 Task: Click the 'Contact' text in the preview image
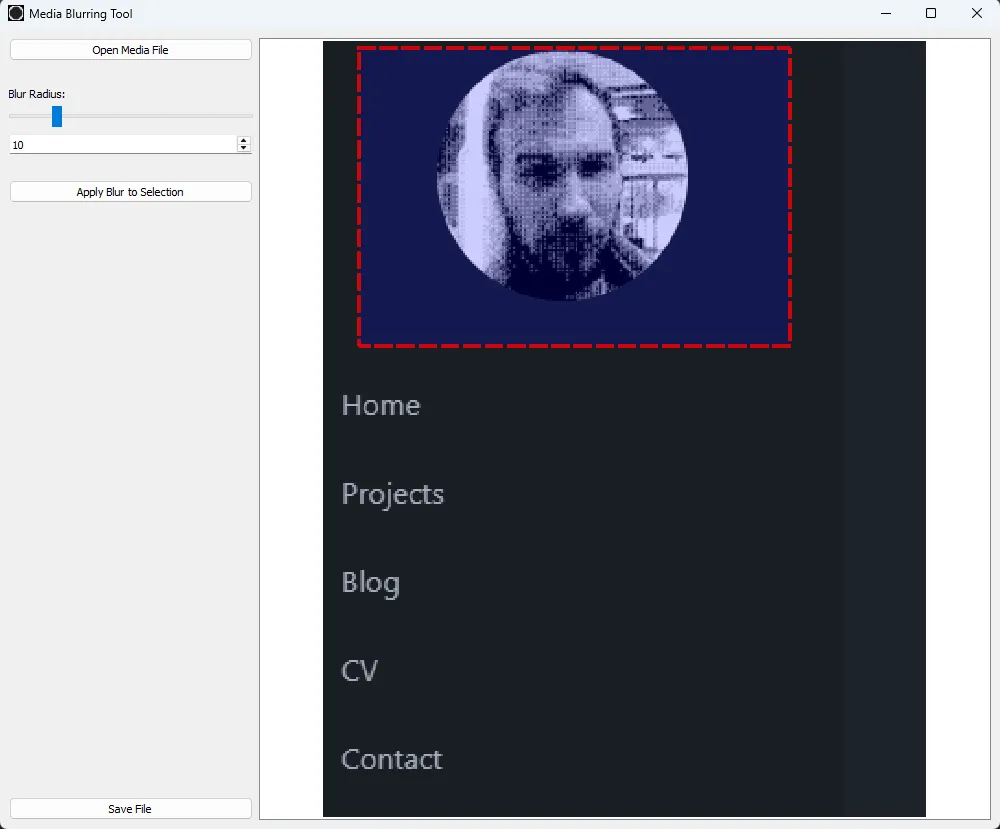click(x=392, y=759)
